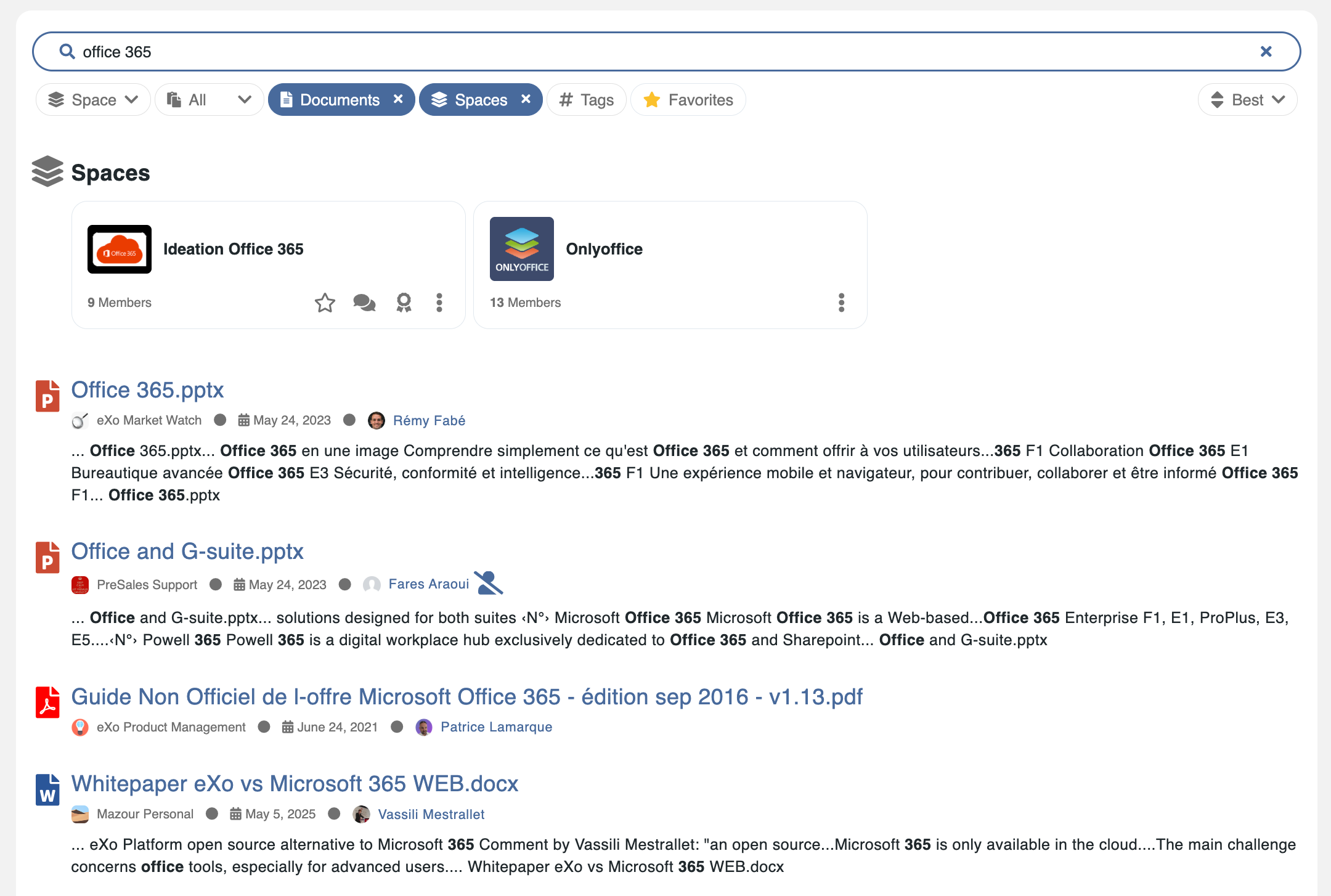Open three-dot menu on Ideation Office 365 card
This screenshot has height=896, width=1331.
[439, 303]
